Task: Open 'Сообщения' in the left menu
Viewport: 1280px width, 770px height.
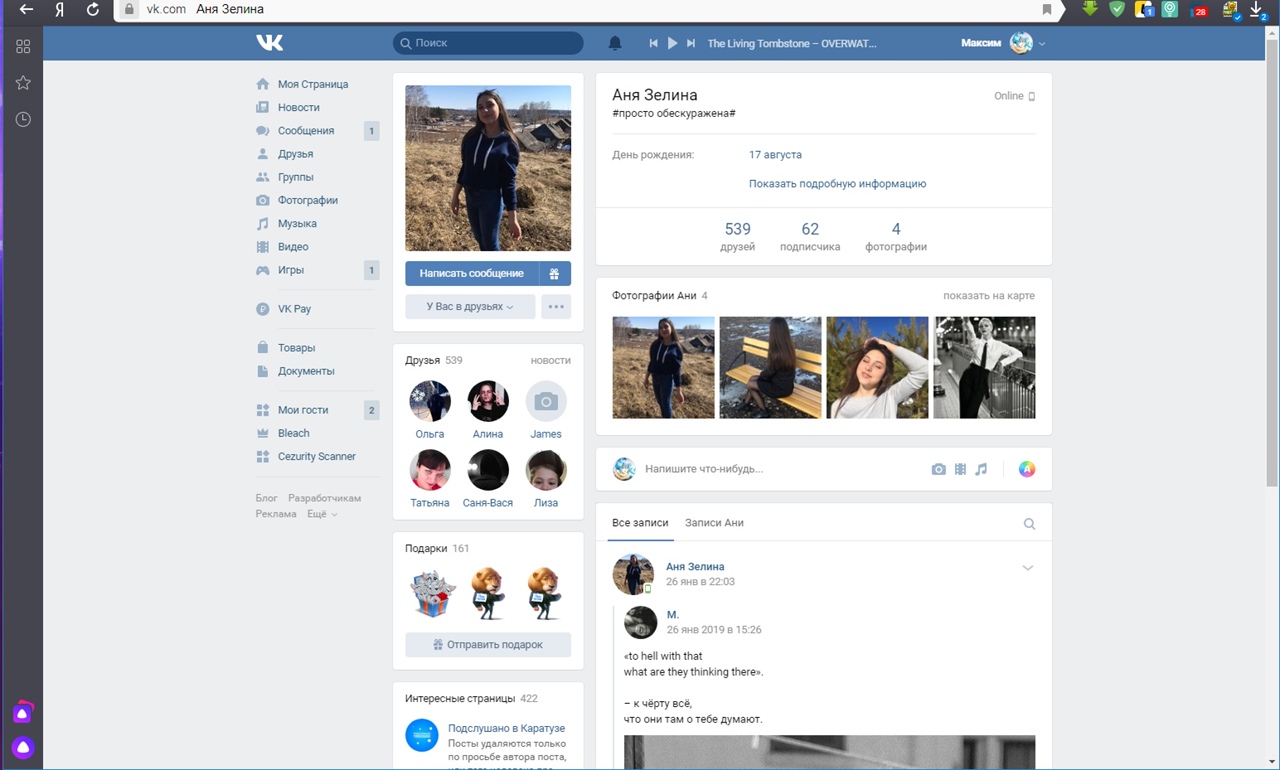Action: coord(305,131)
